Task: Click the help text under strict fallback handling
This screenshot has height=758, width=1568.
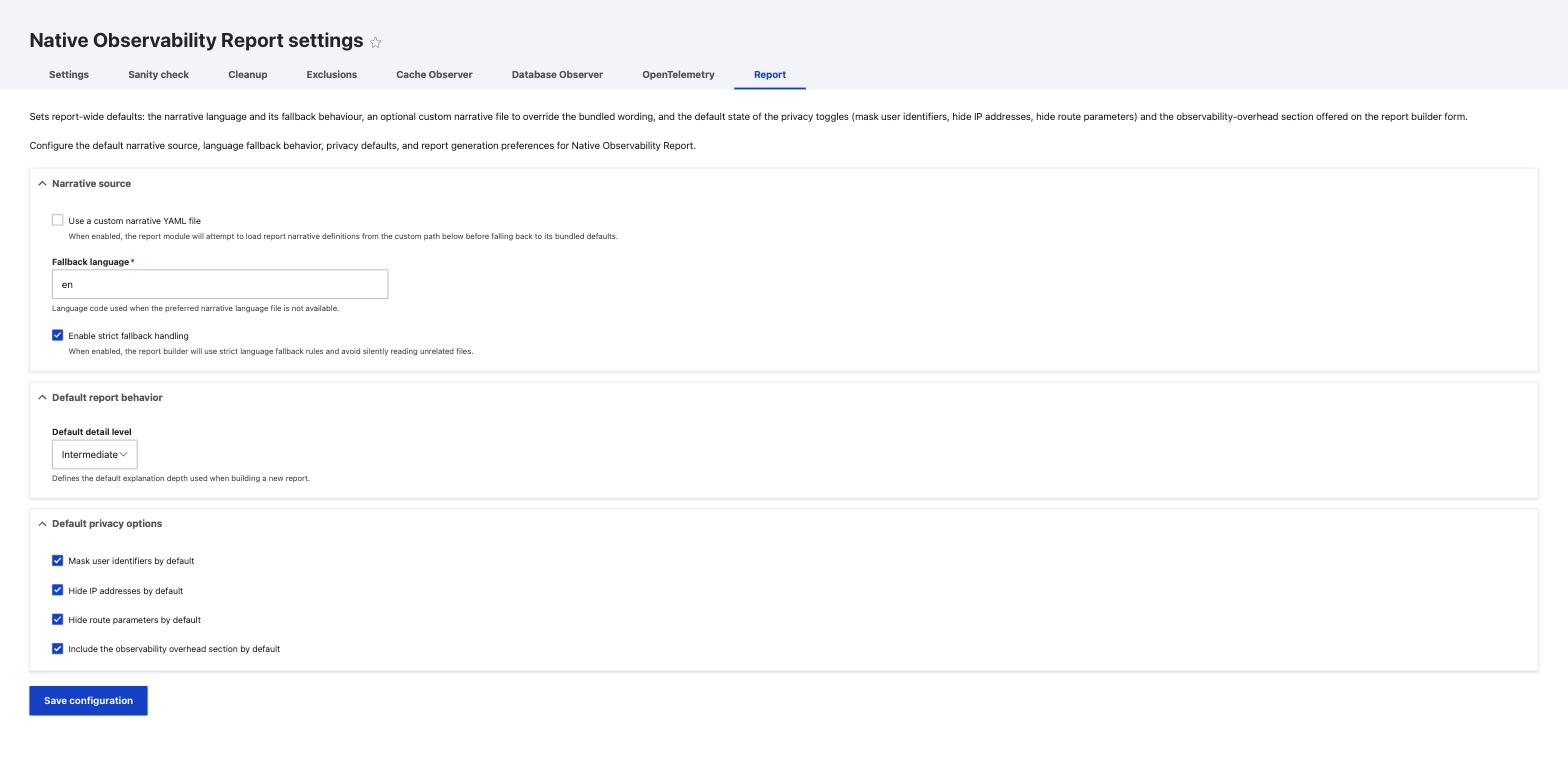Action: [271, 352]
